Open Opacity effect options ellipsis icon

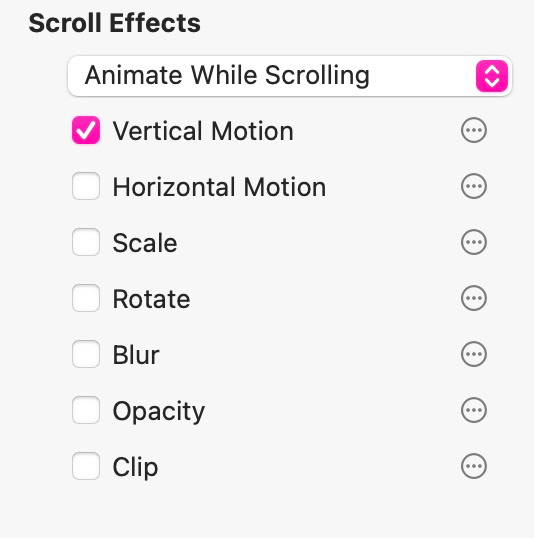coord(474,410)
